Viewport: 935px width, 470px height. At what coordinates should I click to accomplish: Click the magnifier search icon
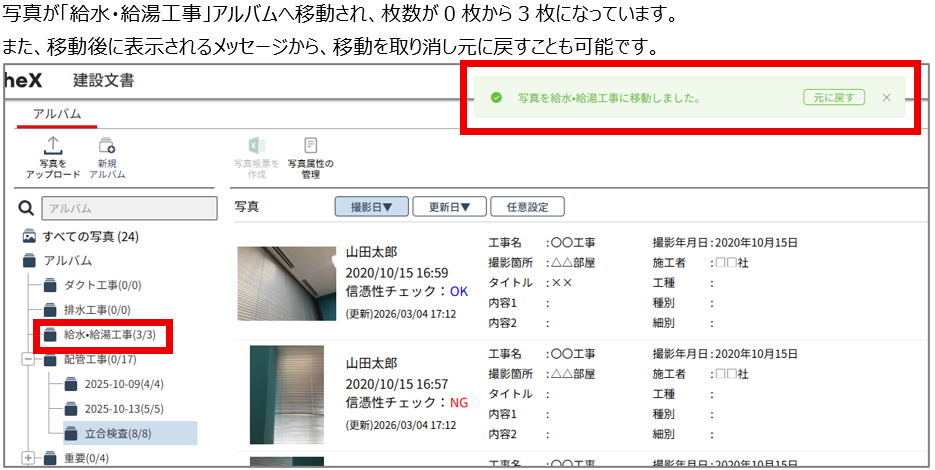pyautogui.click(x=27, y=208)
